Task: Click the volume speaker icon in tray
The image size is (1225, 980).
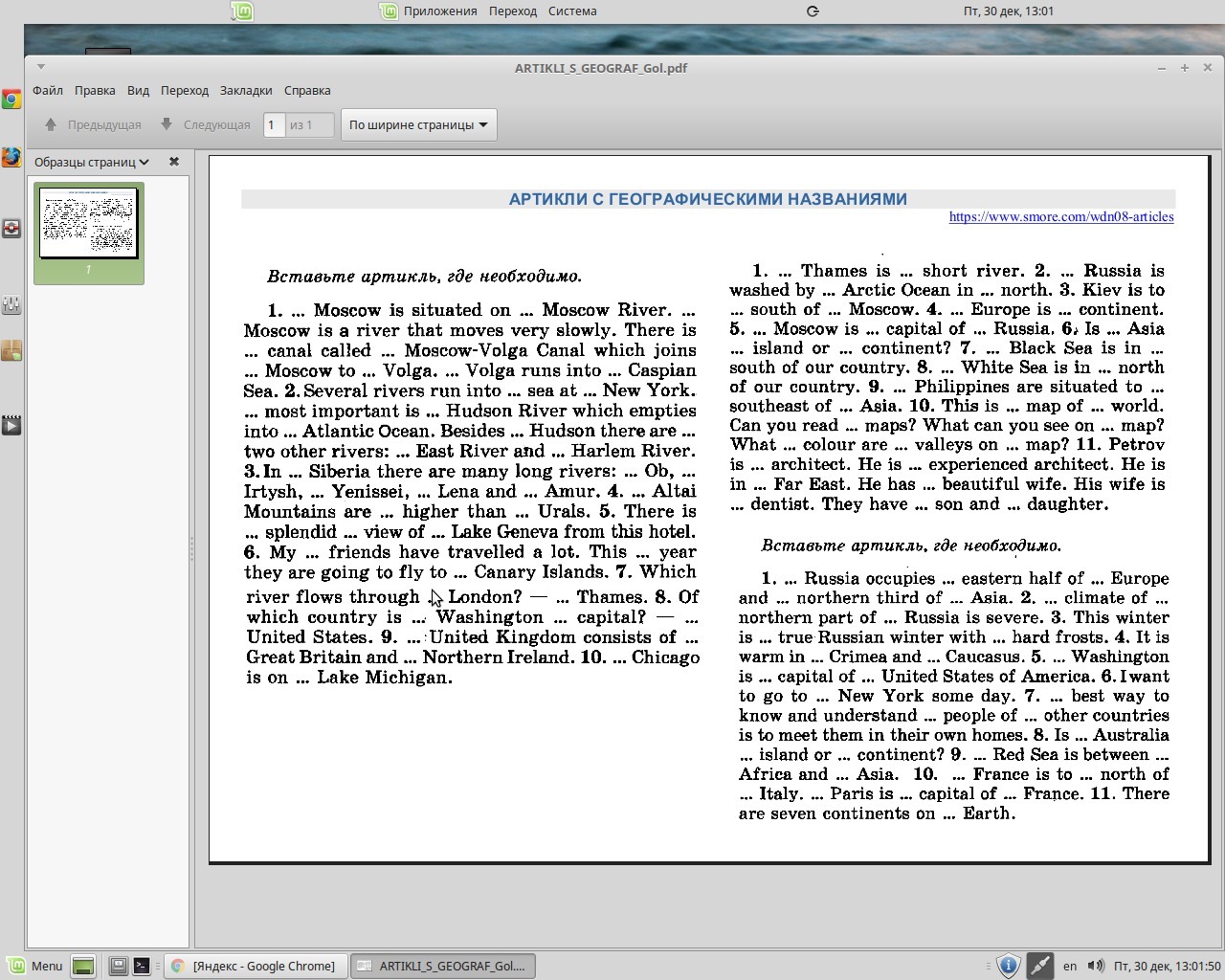Action: click(1096, 966)
